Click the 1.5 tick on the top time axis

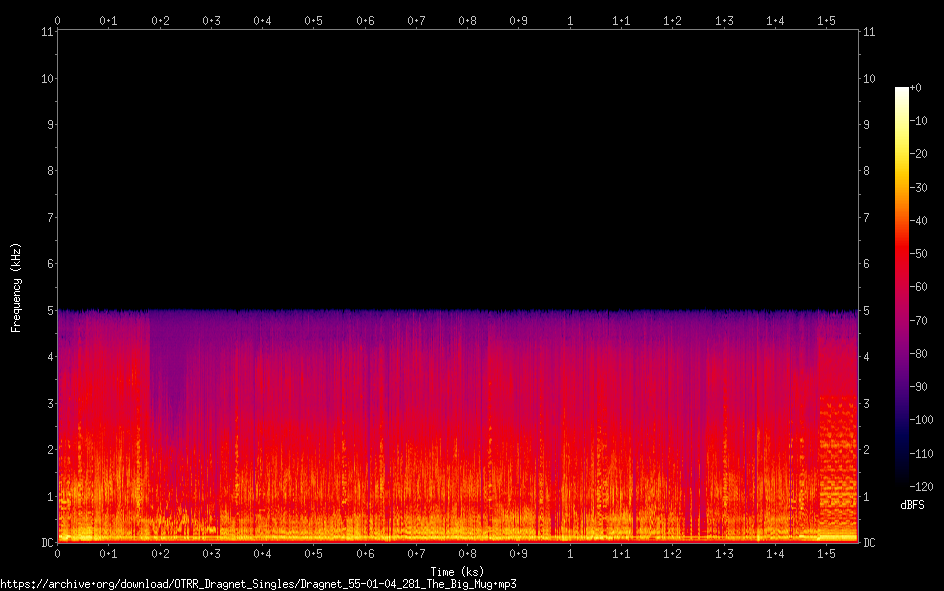[826, 20]
